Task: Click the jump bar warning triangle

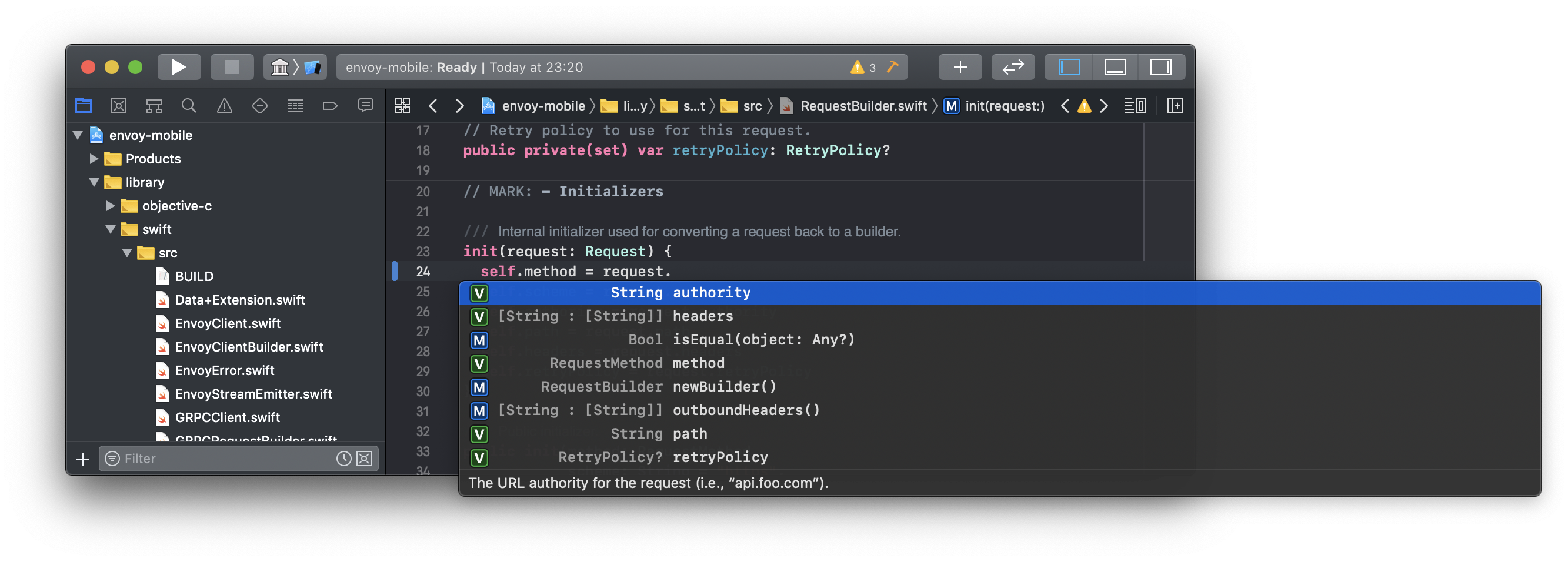Action: (1084, 106)
